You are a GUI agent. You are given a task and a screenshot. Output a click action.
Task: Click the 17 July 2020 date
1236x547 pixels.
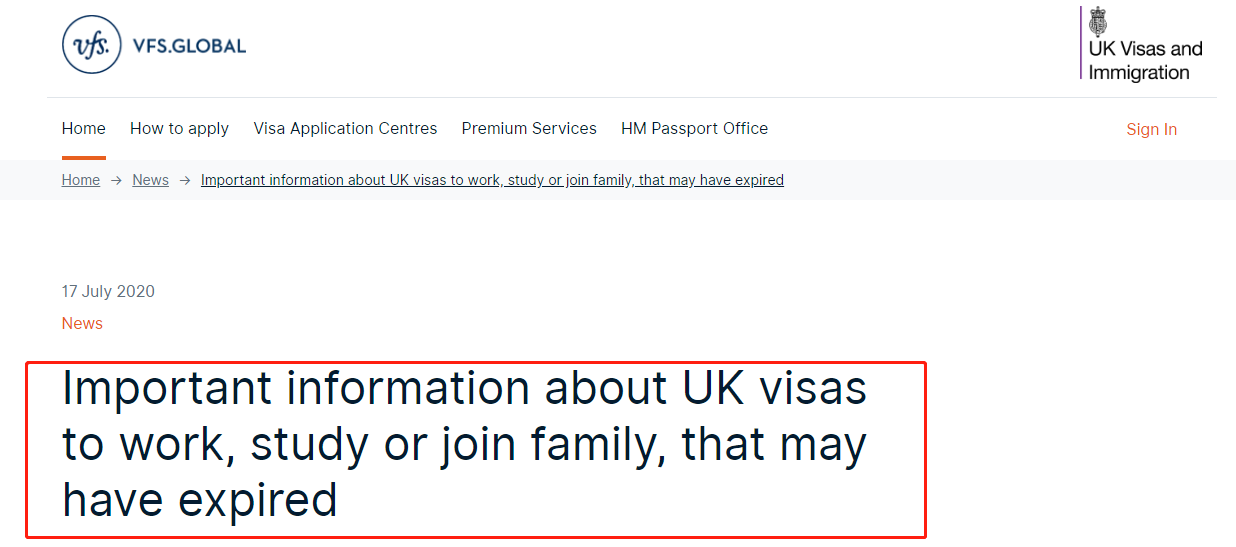point(108,291)
